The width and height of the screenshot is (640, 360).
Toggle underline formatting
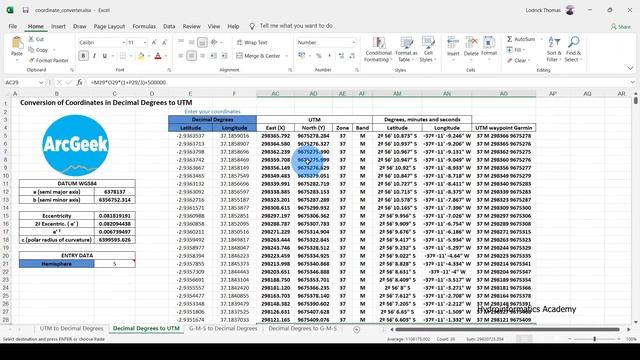coord(104,56)
